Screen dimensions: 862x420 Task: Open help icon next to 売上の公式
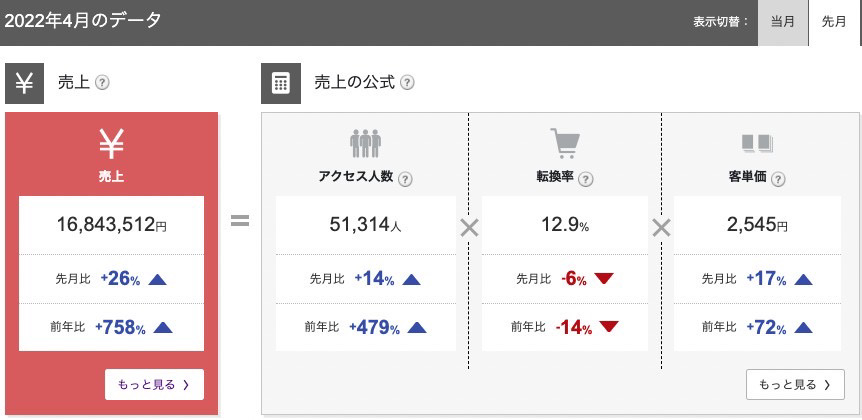(x=407, y=83)
